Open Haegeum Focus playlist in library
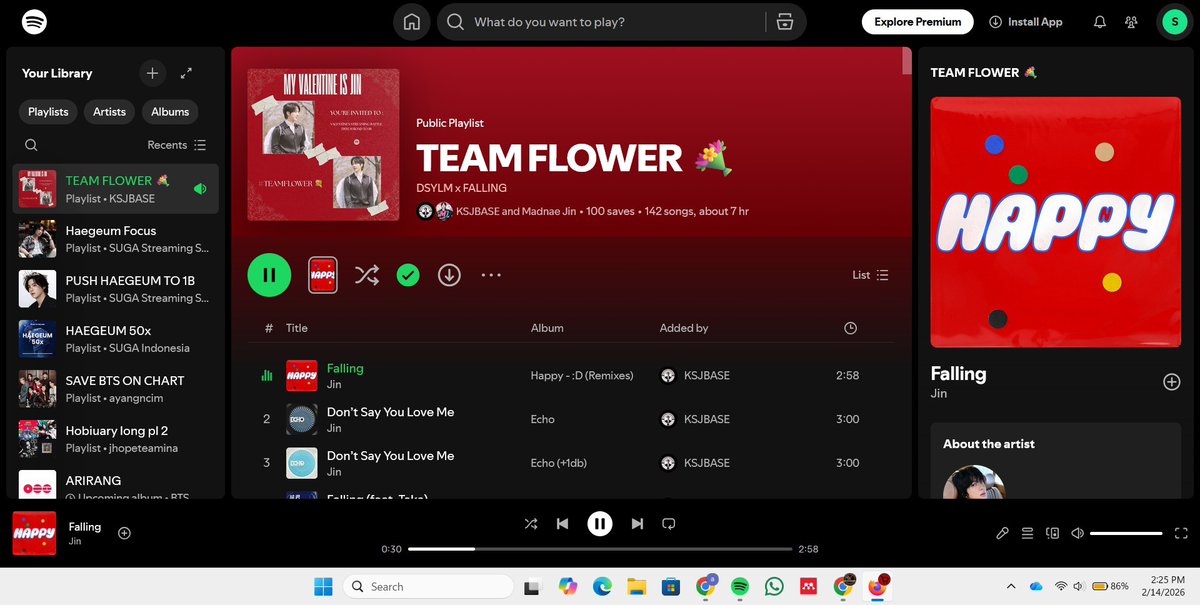Viewport: 1200px width, 605px height. pyautogui.click(x=116, y=239)
